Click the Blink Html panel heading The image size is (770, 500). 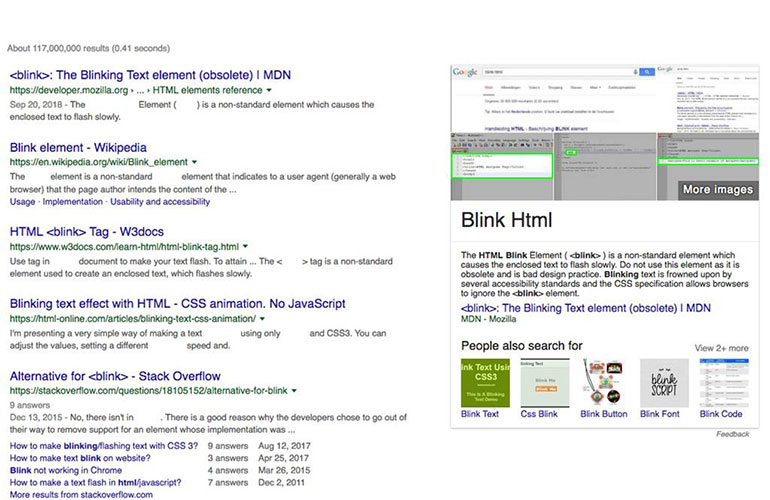pyautogui.click(x=507, y=220)
